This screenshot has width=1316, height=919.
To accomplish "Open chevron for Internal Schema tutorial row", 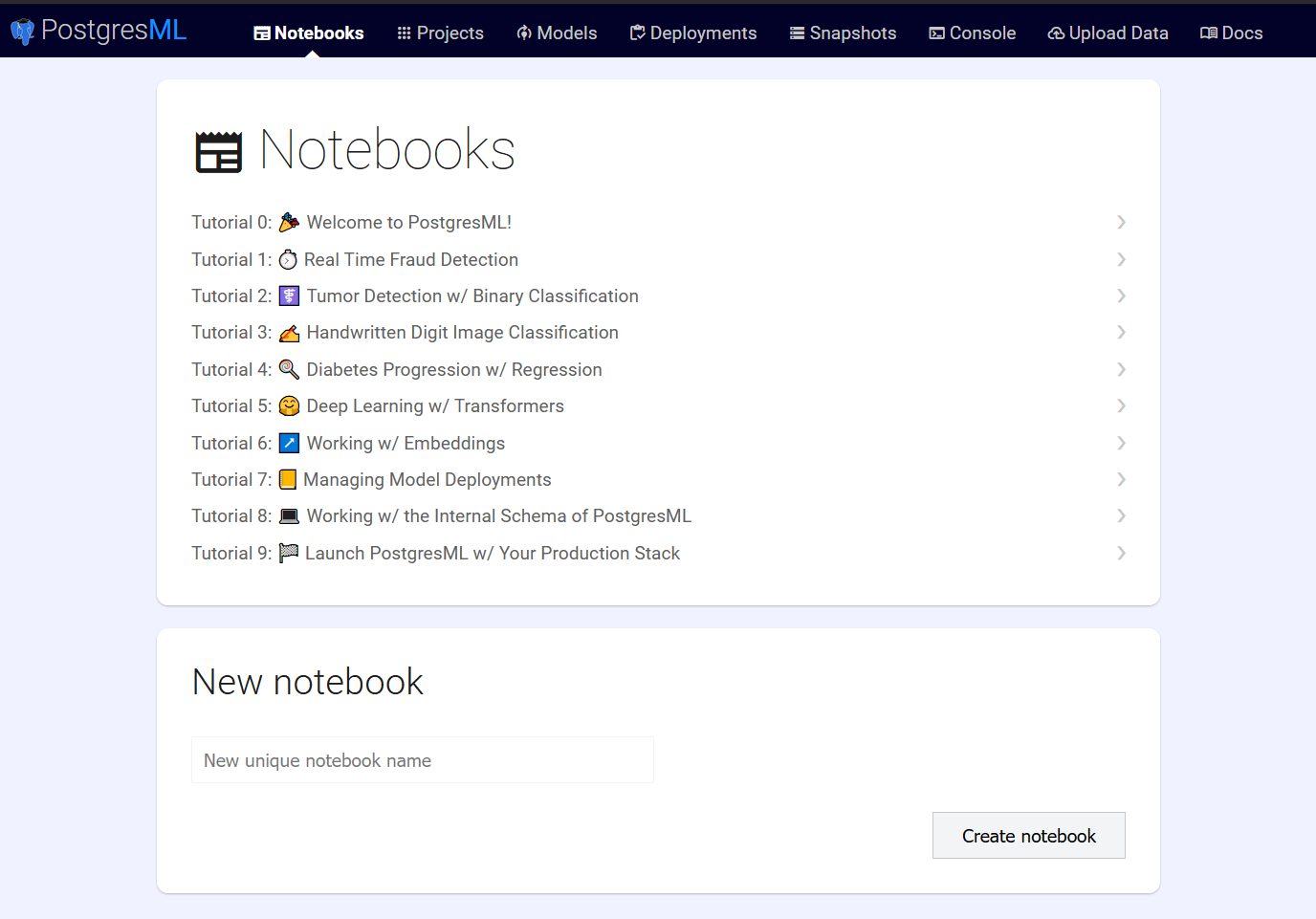I will pyautogui.click(x=1121, y=516).
